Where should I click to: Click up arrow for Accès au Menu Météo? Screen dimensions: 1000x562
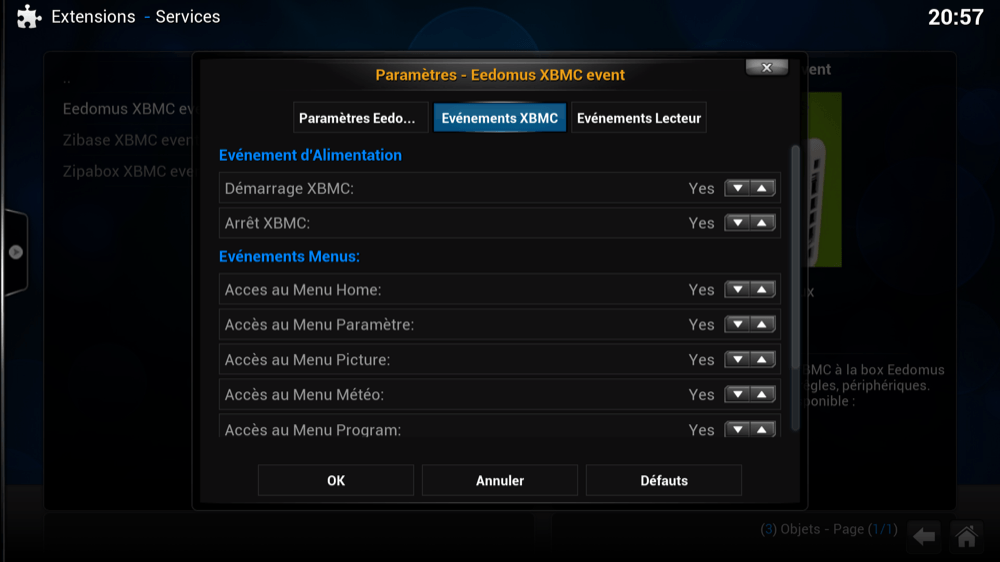pyautogui.click(x=762, y=394)
